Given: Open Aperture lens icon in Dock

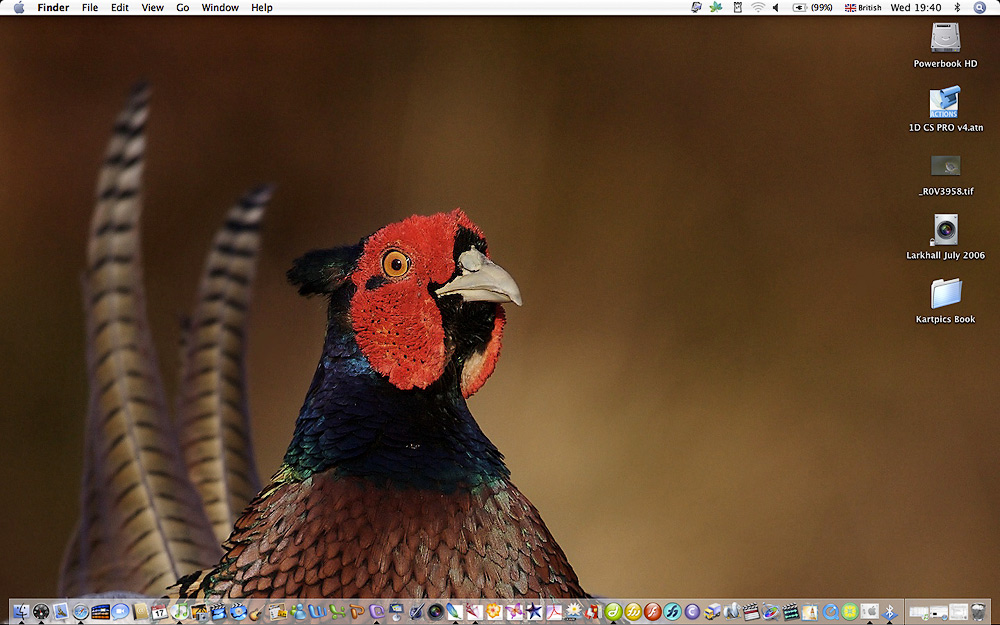Looking at the screenshot, I should (435, 612).
